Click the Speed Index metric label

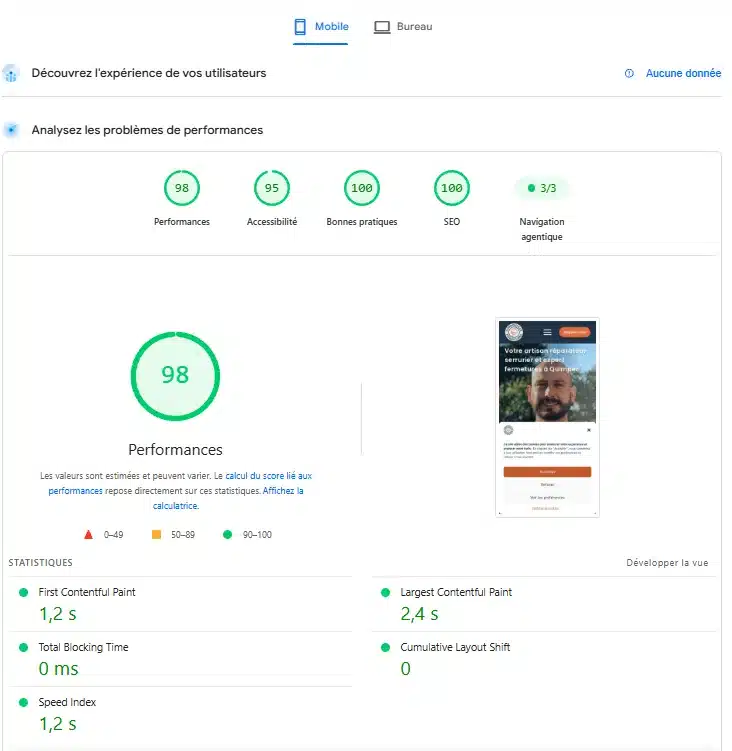67,703
